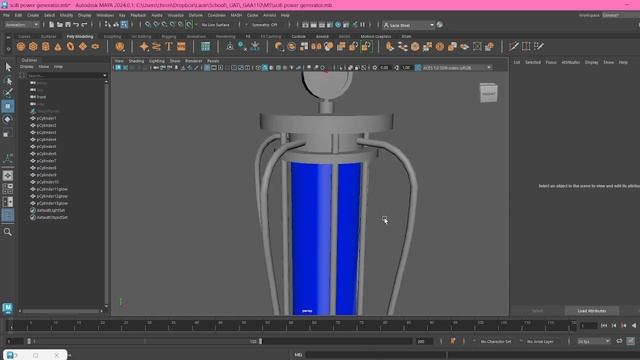The width and height of the screenshot is (640, 360).
Task: Open the File menu
Action: click(7, 15)
